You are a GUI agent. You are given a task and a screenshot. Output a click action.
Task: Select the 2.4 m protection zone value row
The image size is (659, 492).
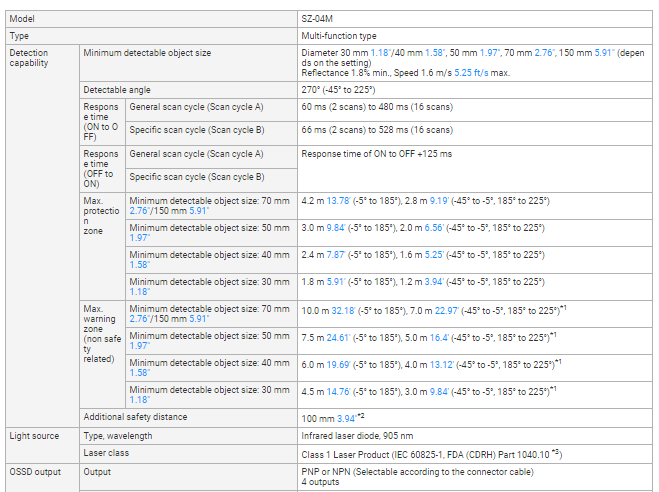(475, 260)
